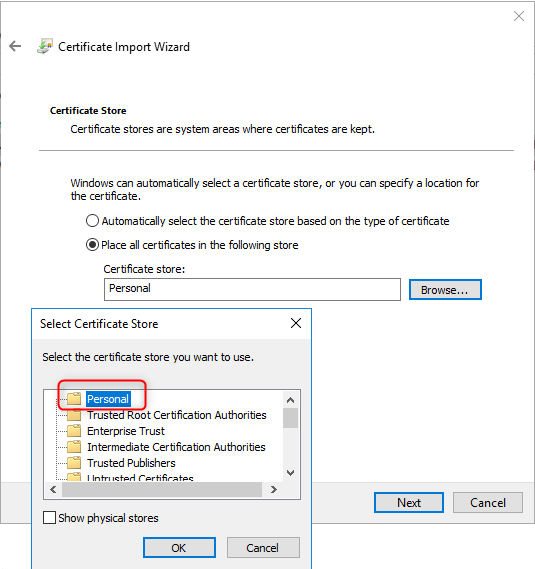The image size is (535, 569).
Task: Click the horizontal scrollbar right arrow
Action: pyautogui.click(x=274, y=490)
